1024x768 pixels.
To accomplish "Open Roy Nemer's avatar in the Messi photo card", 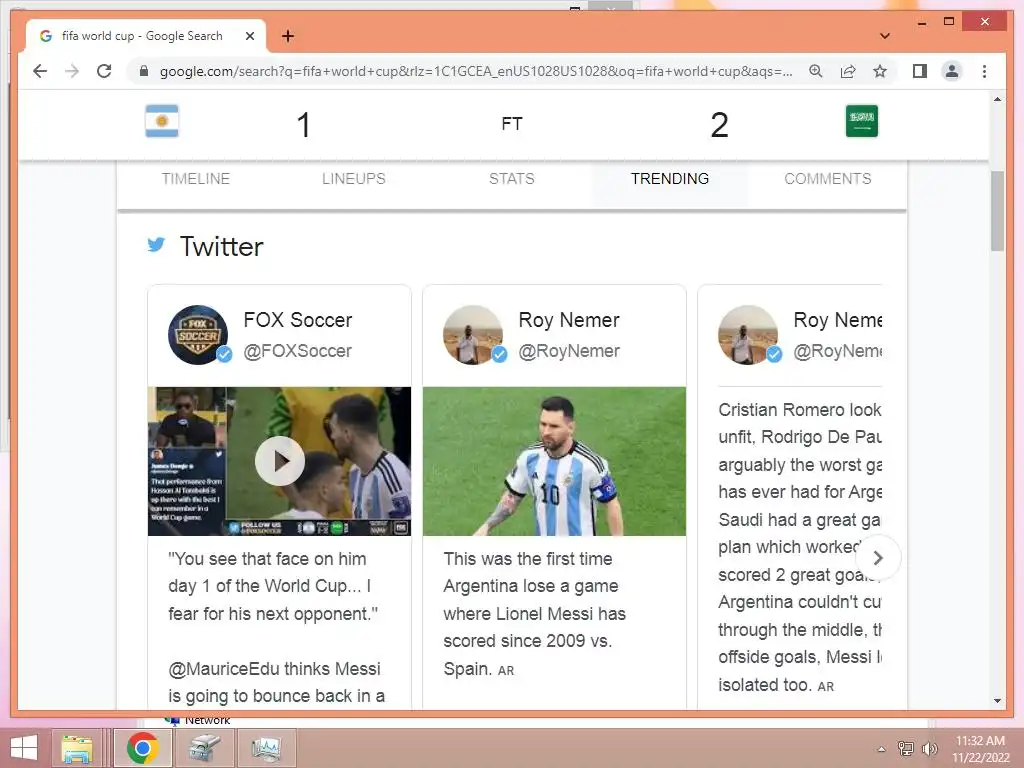I will (473, 334).
